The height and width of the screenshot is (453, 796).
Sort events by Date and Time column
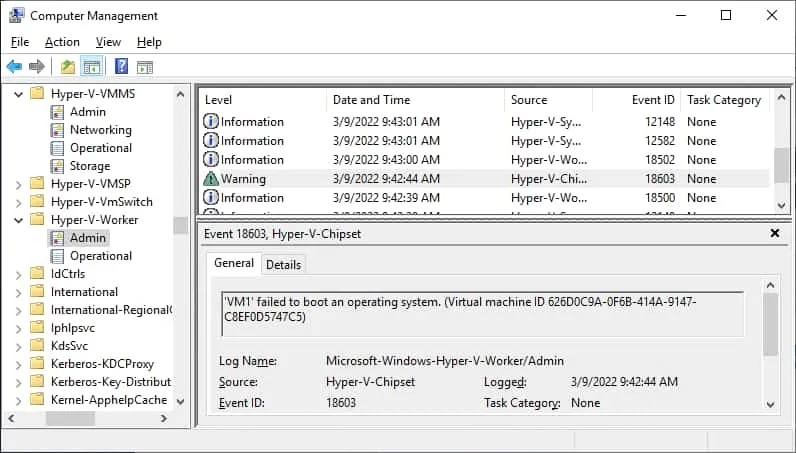pos(371,100)
